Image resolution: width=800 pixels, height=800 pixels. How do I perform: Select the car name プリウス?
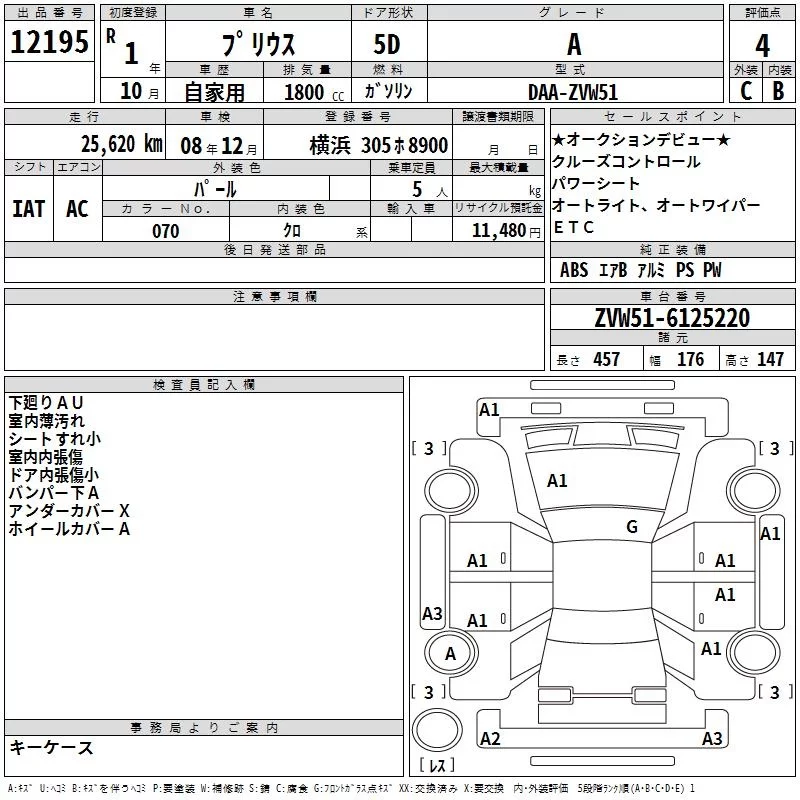[259, 44]
